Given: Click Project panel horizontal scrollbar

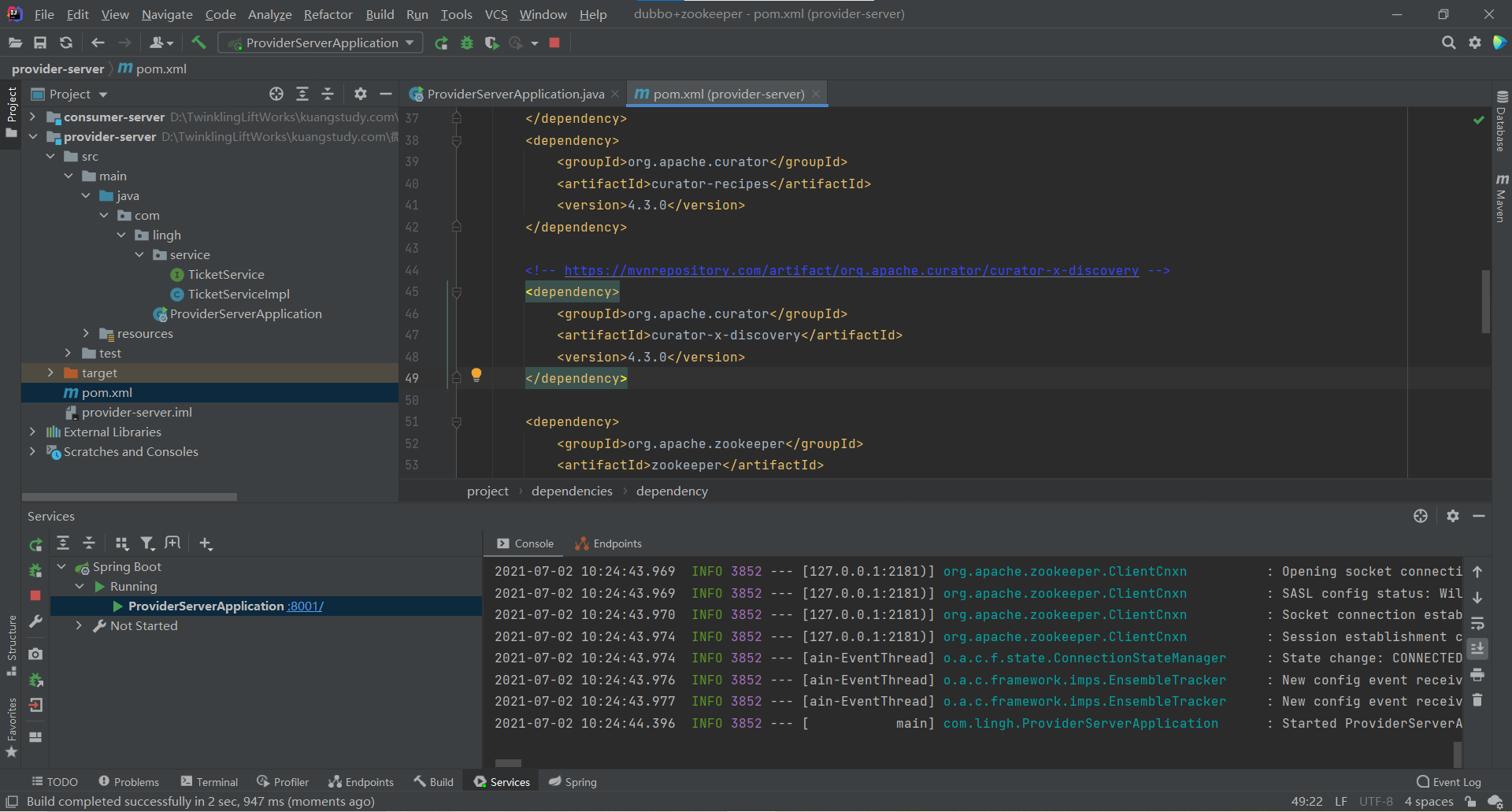Looking at the screenshot, I should (129, 497).
